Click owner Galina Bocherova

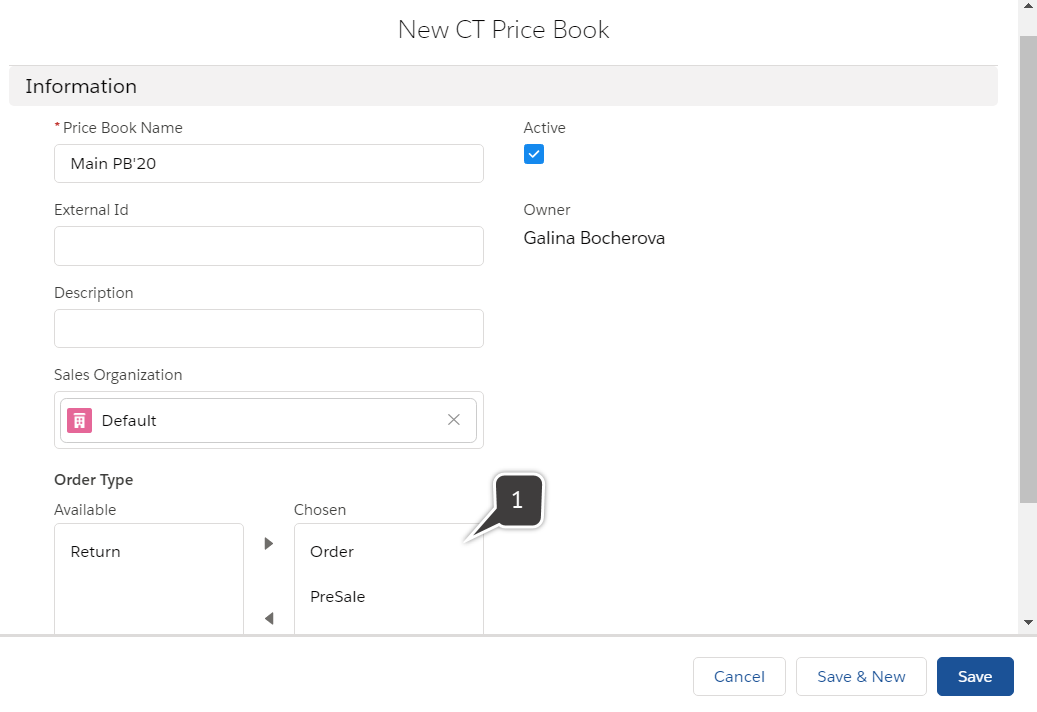click(594, 238)
